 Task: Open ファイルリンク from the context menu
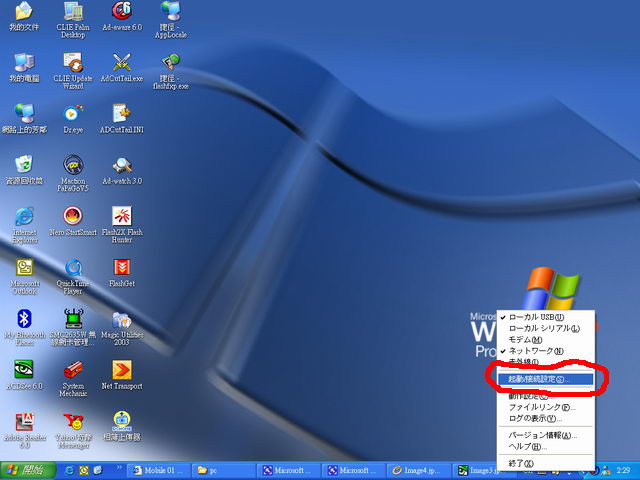point(545,407)
